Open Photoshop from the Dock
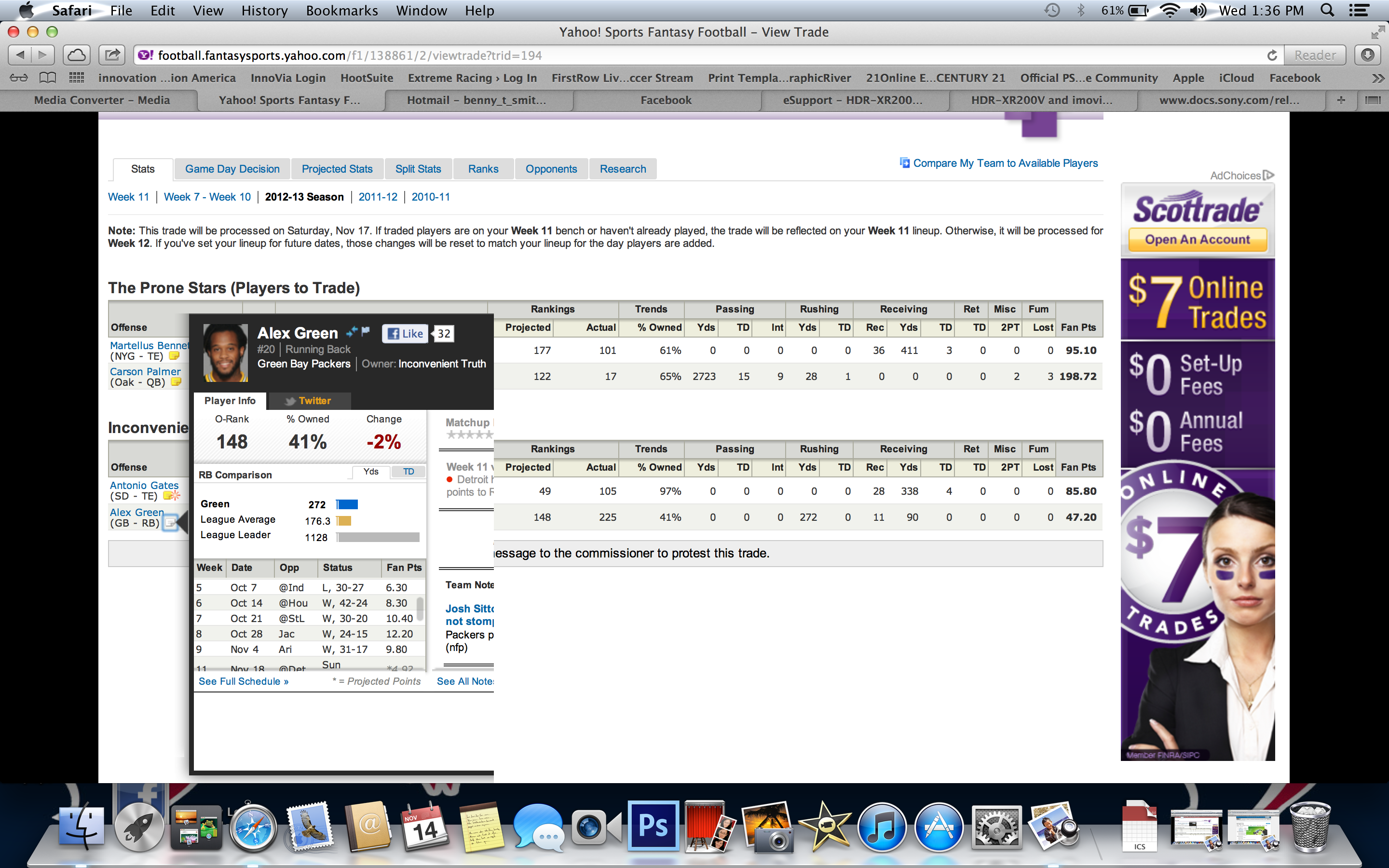Screen dimensions: 1389x868 tap(653, 826)
